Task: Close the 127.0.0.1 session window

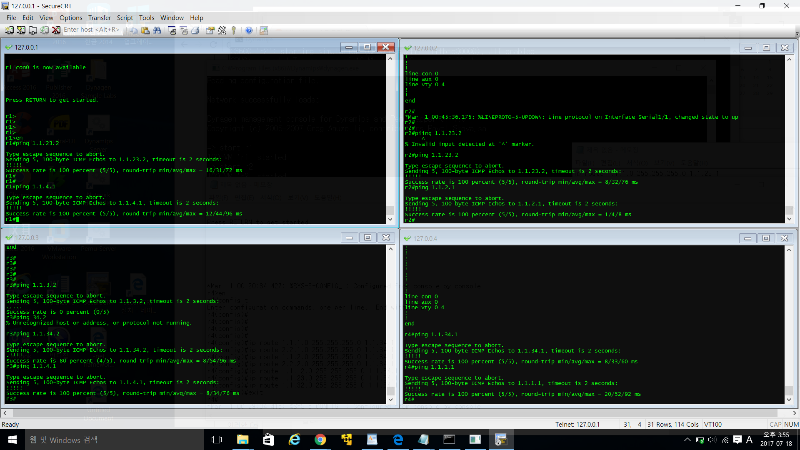Action: pyautogui.click(x=386, y=47)
